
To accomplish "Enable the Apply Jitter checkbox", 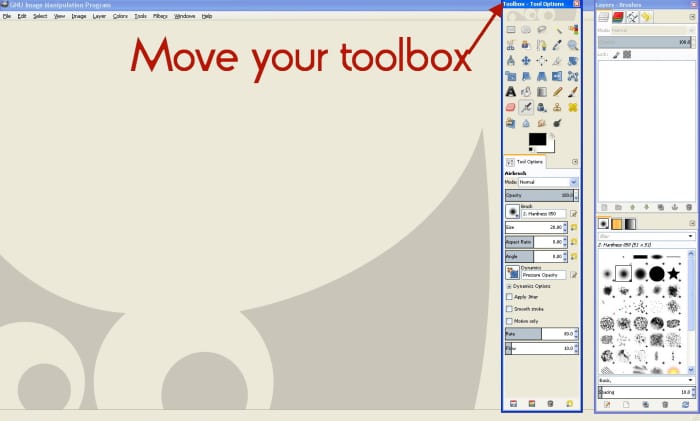I will pyautogui.click(x=510, y=297).
